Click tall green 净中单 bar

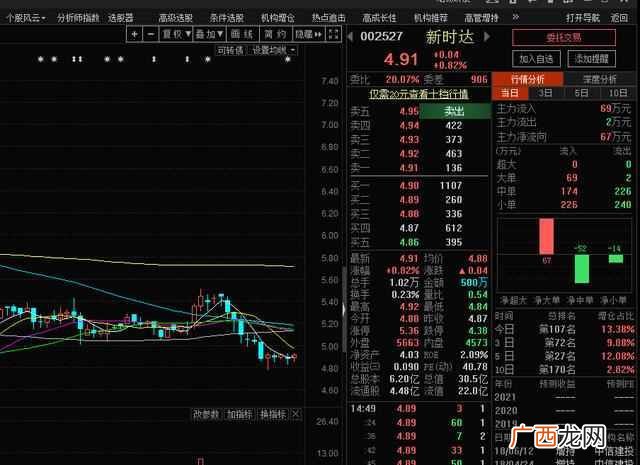pyautogui.click(x=582, y=269)
